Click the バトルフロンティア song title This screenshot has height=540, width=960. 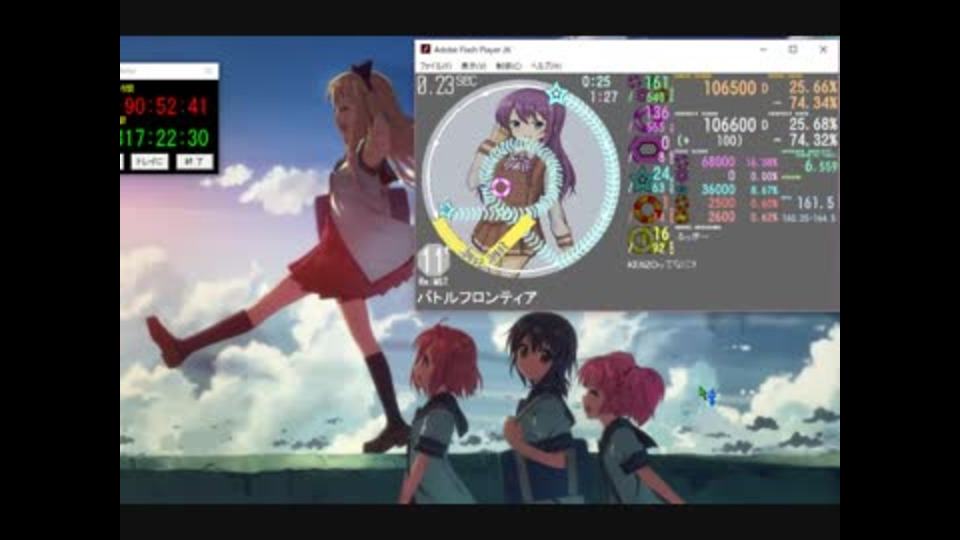[x=477, y=298]
